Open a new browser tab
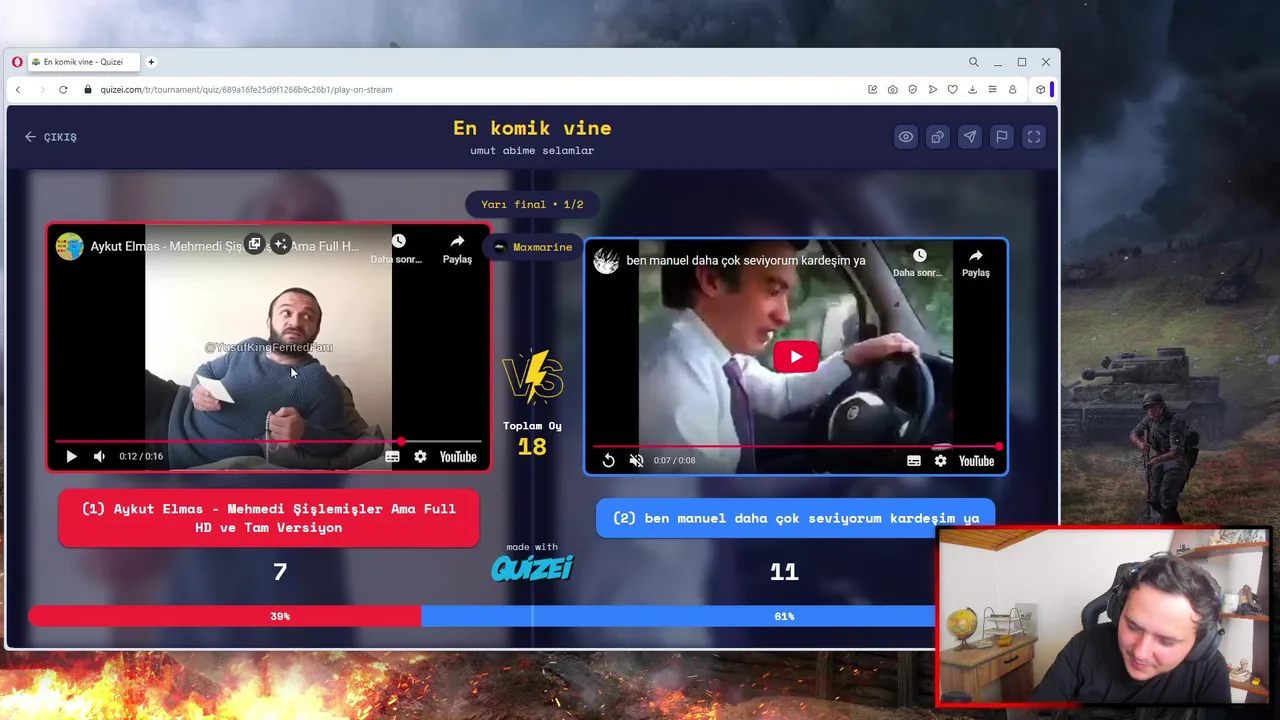The width and height of the screenshot is (1280, 720). point(151,62)
